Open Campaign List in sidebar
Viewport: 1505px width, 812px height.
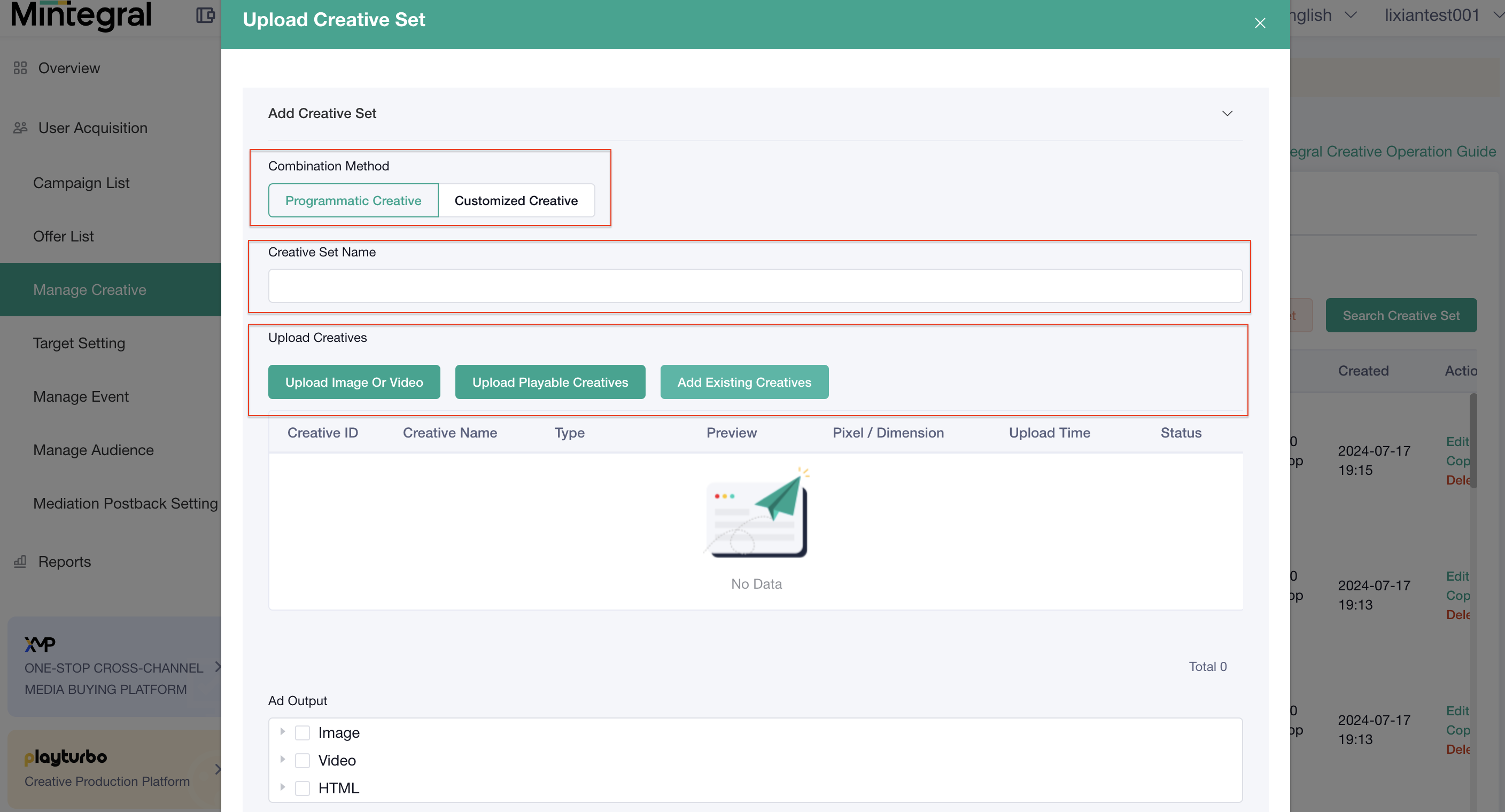click(81, 183)
